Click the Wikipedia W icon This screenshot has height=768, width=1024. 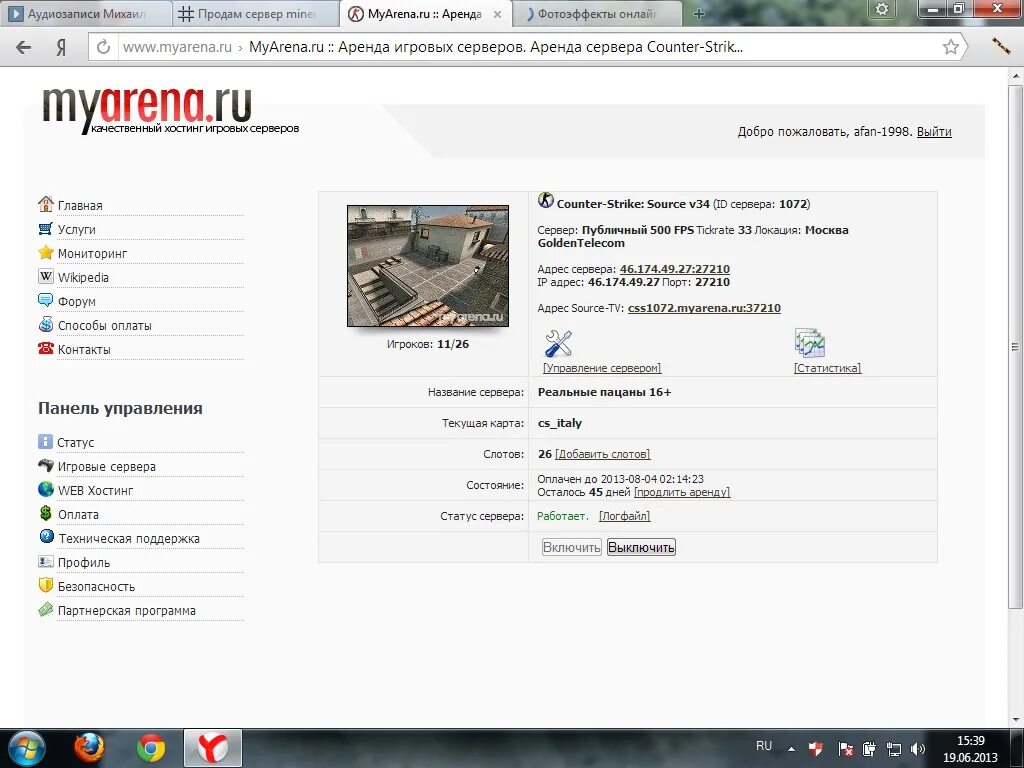[x=46, y=276]
